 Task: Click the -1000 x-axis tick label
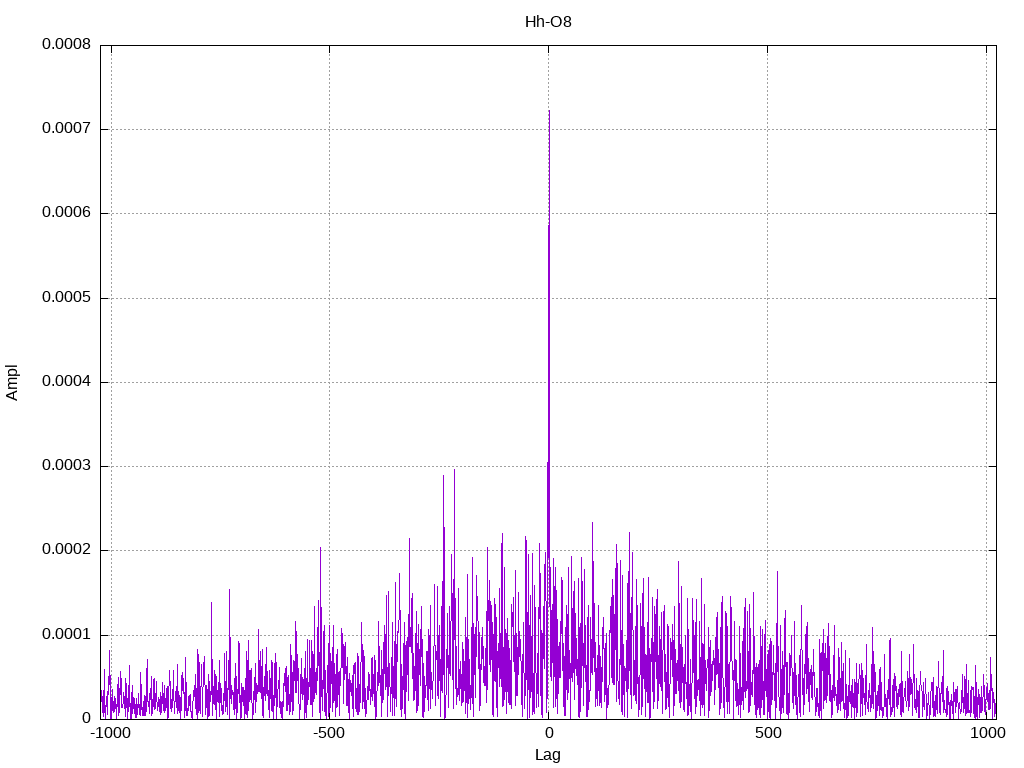pos(110,733)
